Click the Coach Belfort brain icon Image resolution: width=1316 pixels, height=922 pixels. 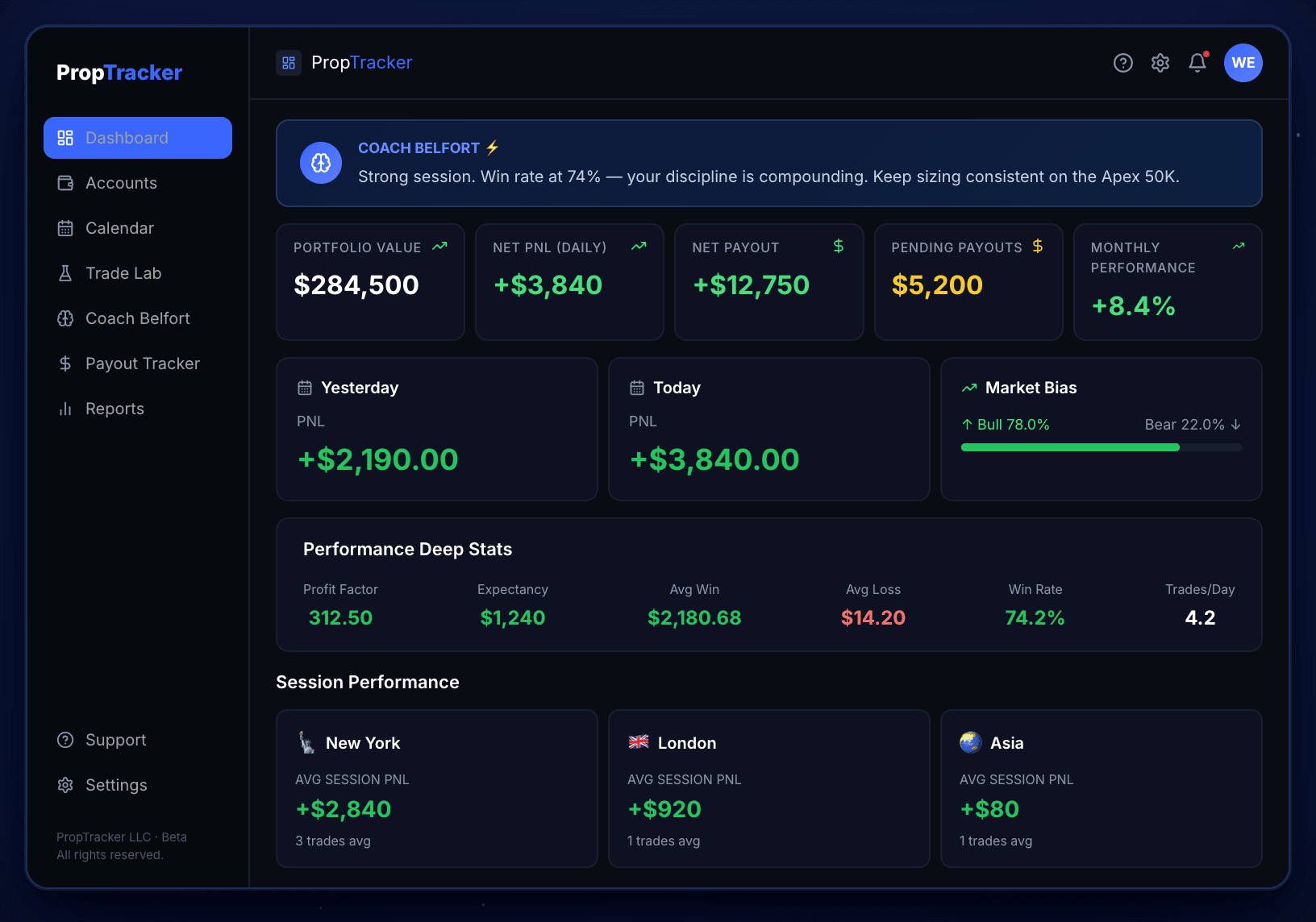click(65, 318)
